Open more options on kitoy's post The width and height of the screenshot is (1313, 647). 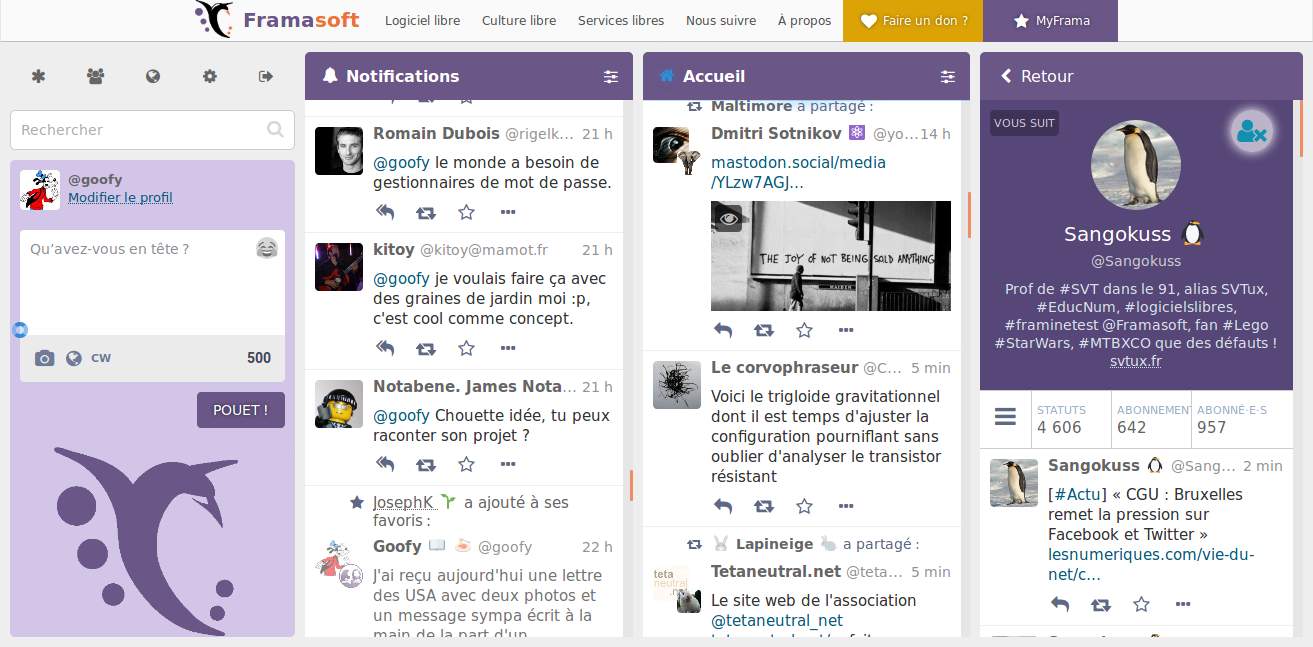[x=508, y=348]
